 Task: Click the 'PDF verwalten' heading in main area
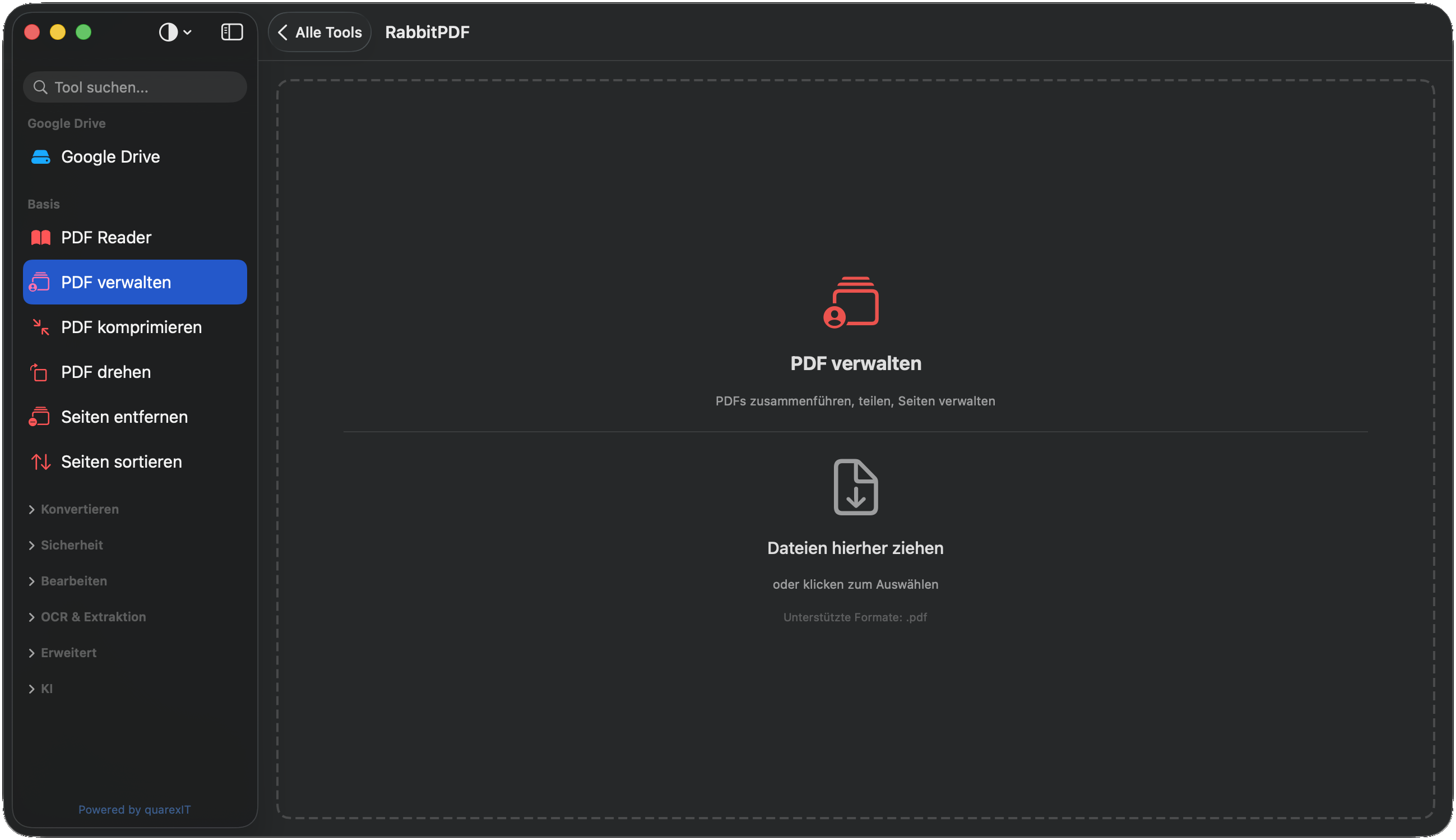[x=855, y=363]
